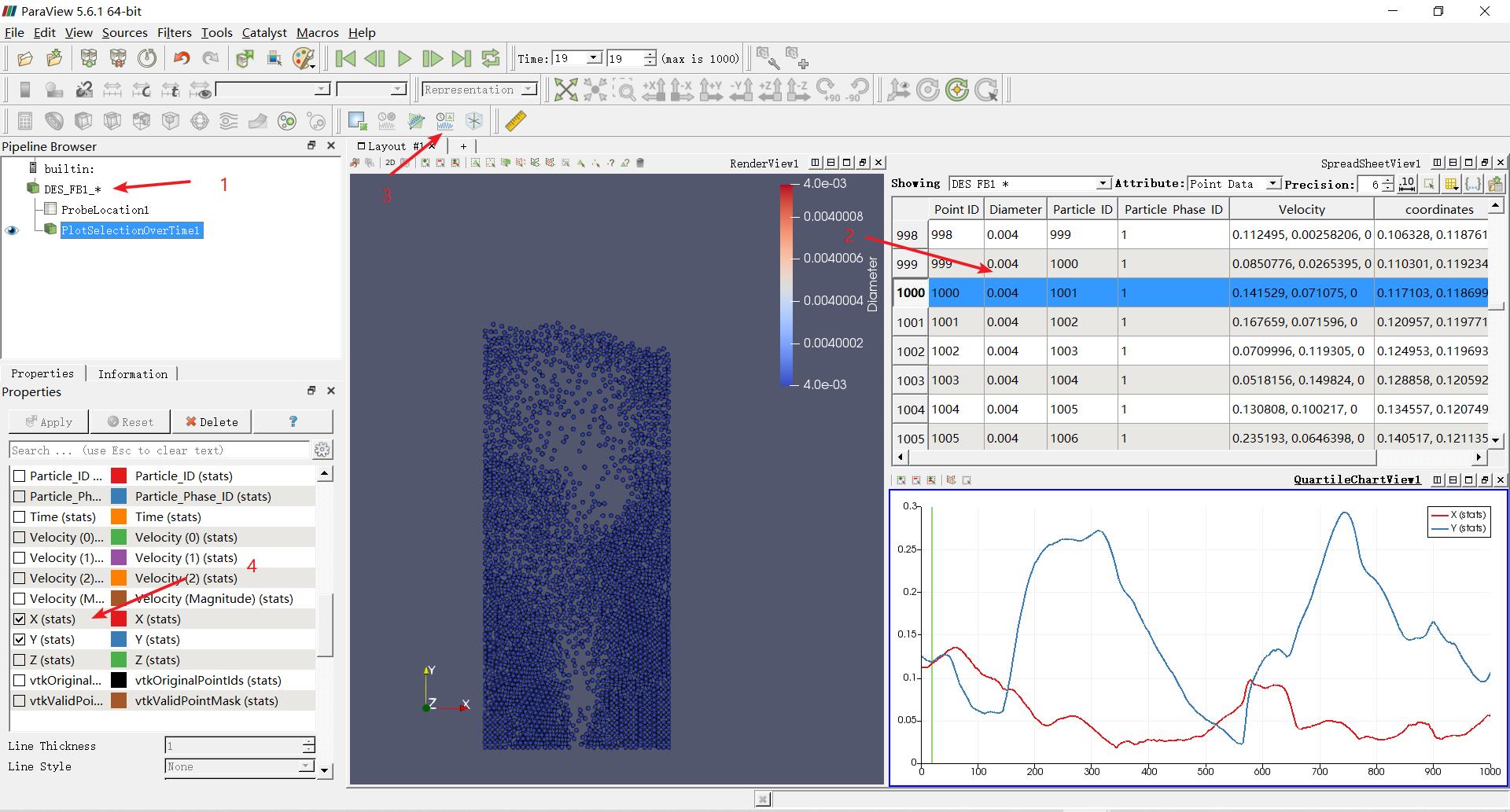Screen dimensions: 1510x812
Task: Click the Redo arrow icon
Action: coord(211,58)
